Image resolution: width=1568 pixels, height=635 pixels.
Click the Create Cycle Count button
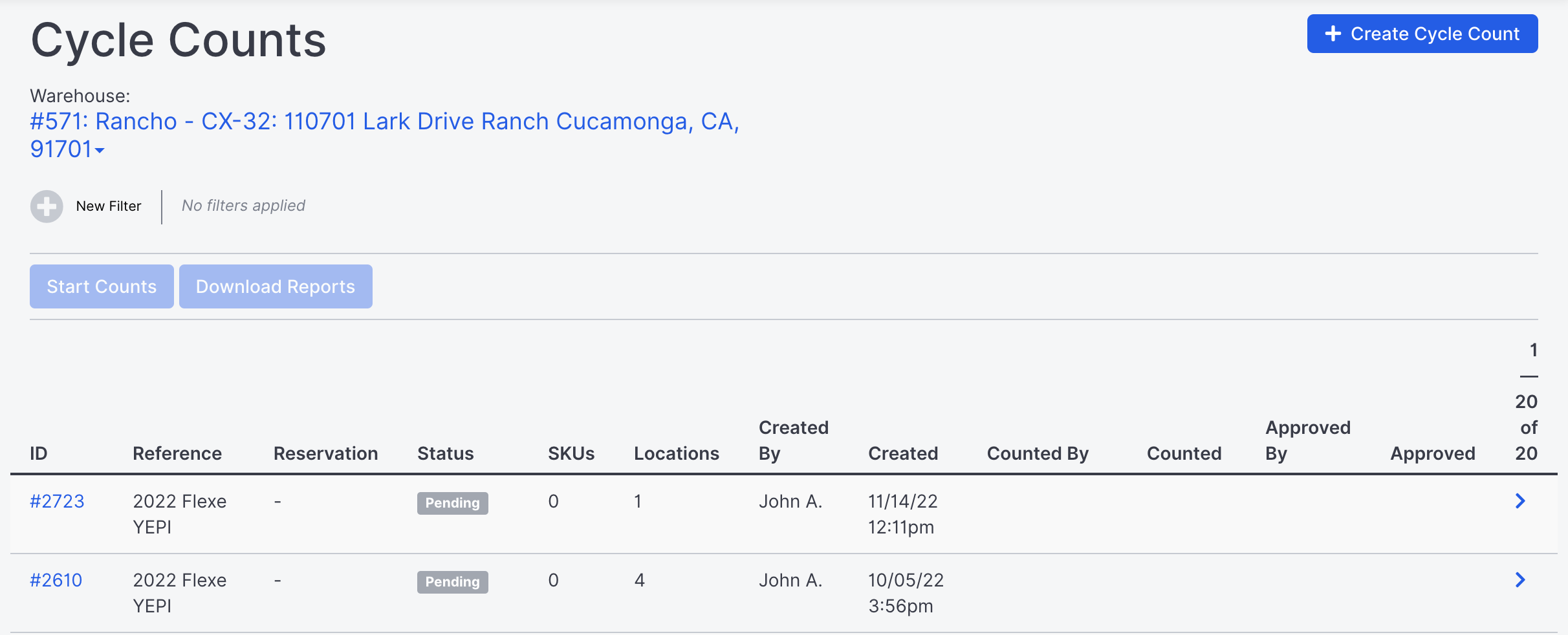1422,34
